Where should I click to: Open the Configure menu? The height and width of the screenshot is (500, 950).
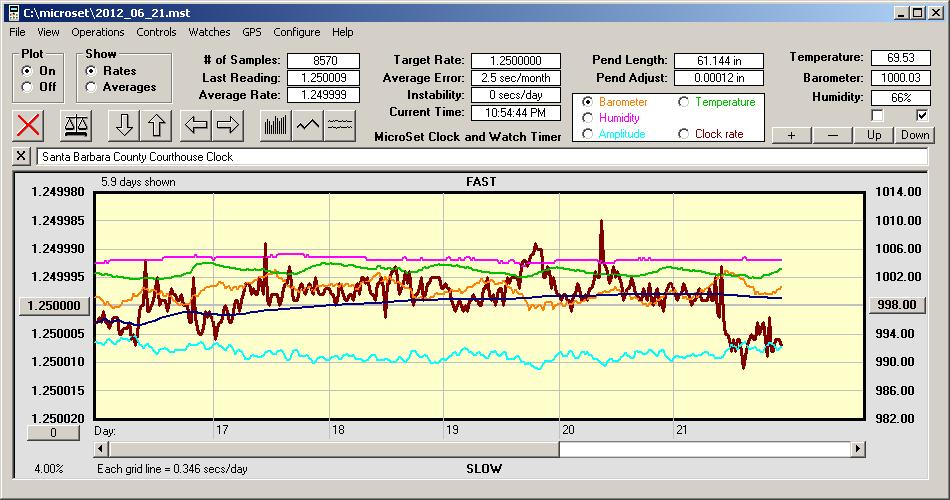(296, 32)
